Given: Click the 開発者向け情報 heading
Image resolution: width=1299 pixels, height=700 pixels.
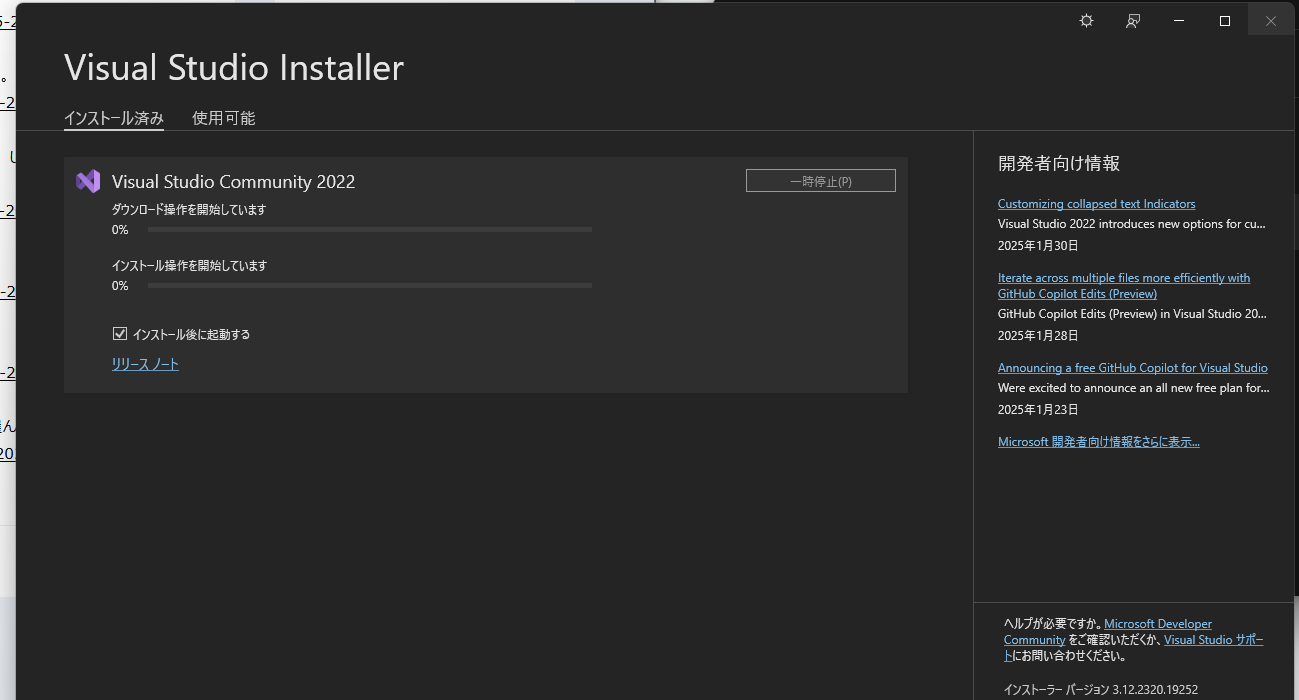Looking at the screenshot, I should click(x=1059, y=163).
